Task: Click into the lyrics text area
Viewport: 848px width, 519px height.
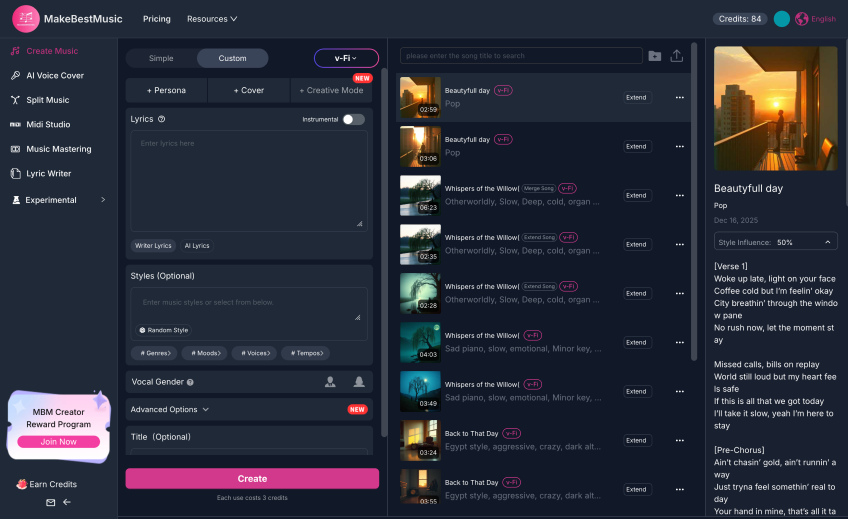Action: pos(249,181)
